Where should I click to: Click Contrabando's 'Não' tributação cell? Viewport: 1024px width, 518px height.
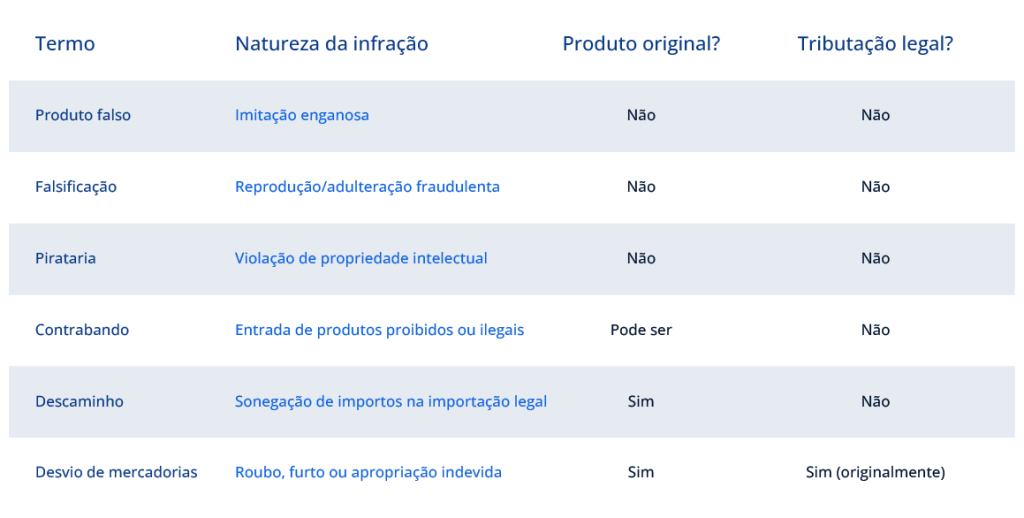coord(875,330)
